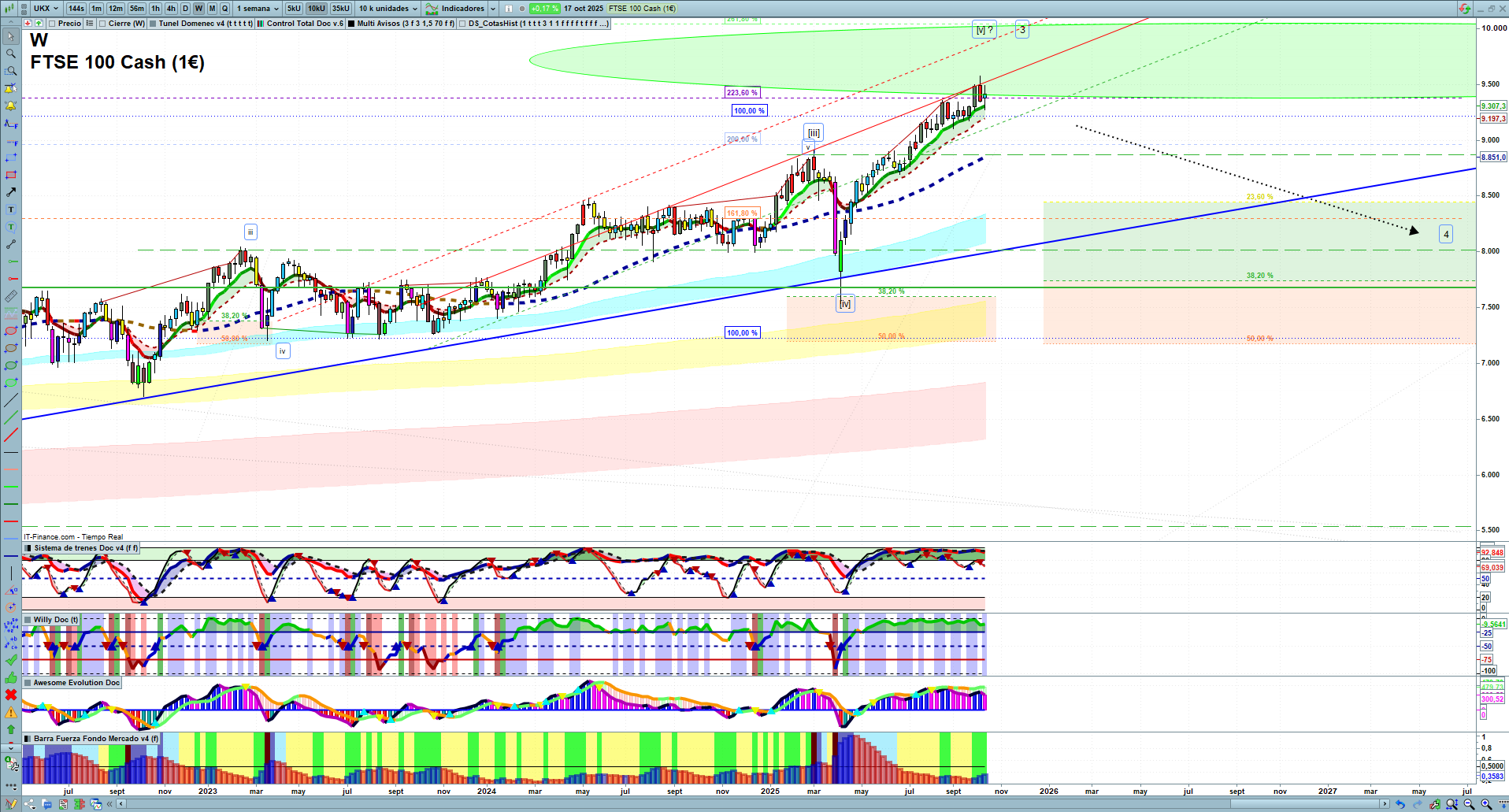Click the yellow bell alert tool
Screen dimensions: 1509x812
pos(11,106)
